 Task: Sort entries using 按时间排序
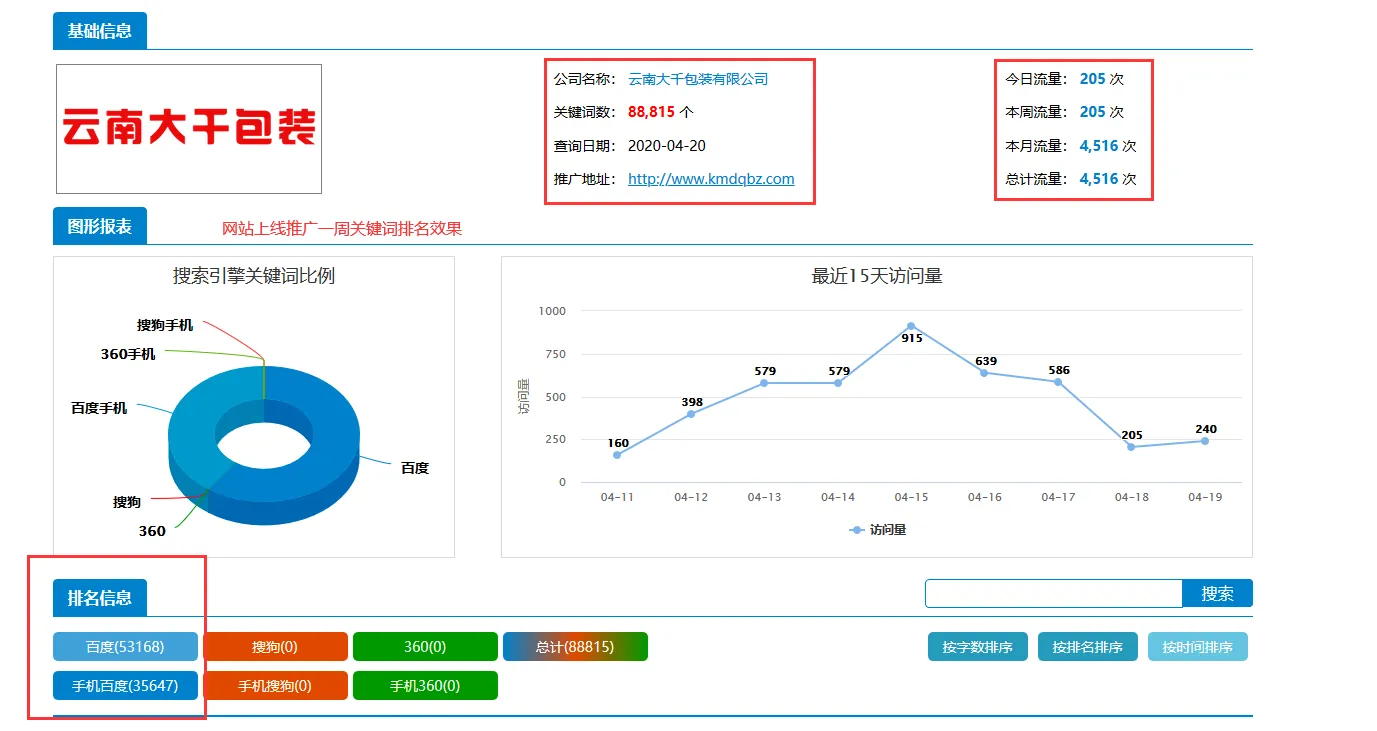[1197, 646]
